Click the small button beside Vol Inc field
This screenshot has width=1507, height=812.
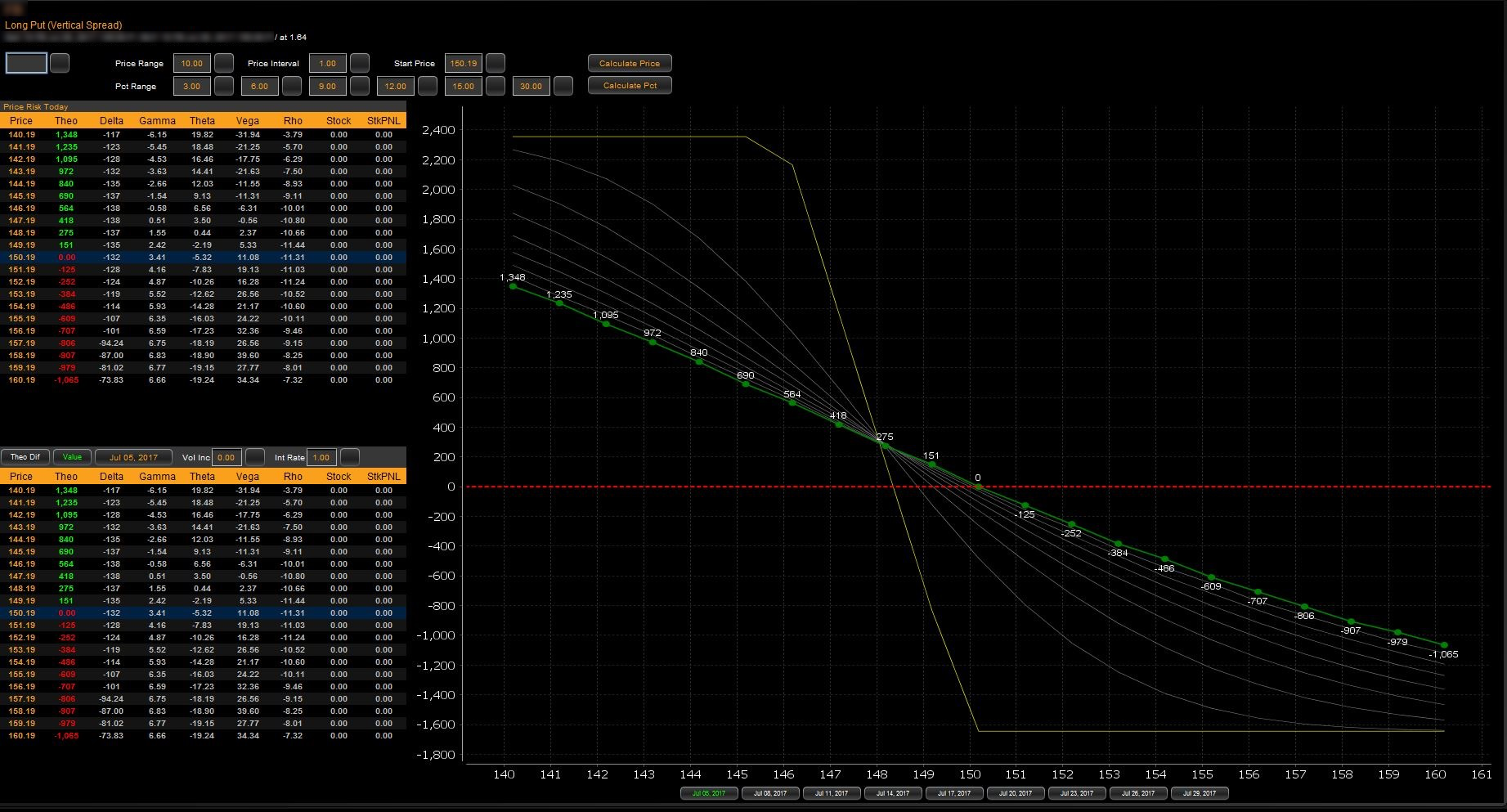(x=255, y=457)
